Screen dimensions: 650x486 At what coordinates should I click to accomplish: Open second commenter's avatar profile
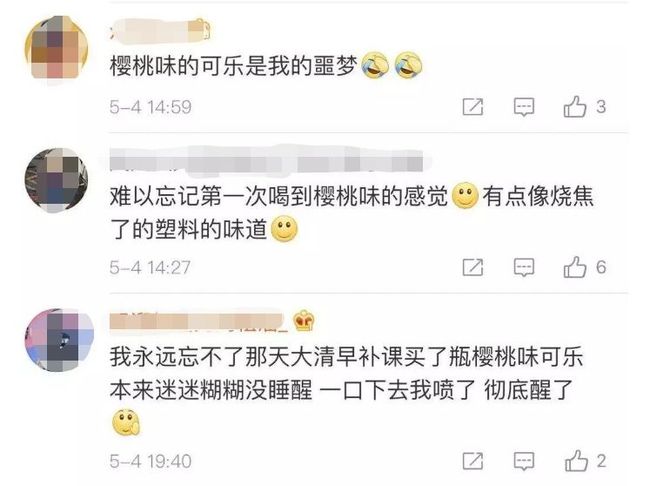click(x=57, y=180)
